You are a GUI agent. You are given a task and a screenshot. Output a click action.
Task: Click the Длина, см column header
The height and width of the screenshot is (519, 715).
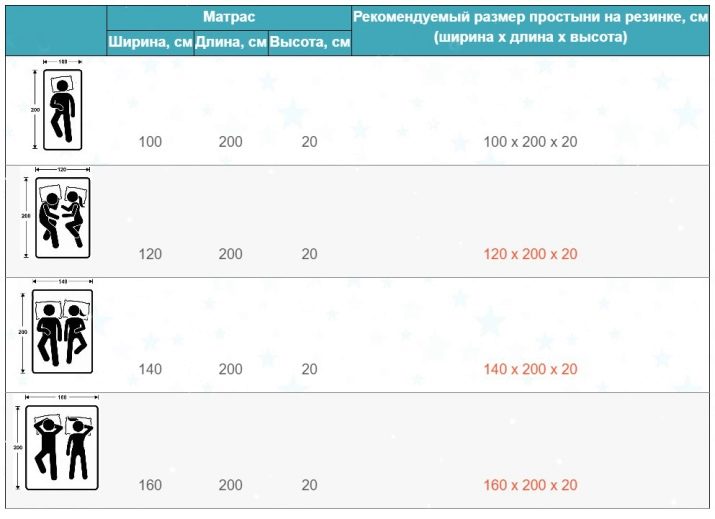pyautogui.click(x=231, y=42)
